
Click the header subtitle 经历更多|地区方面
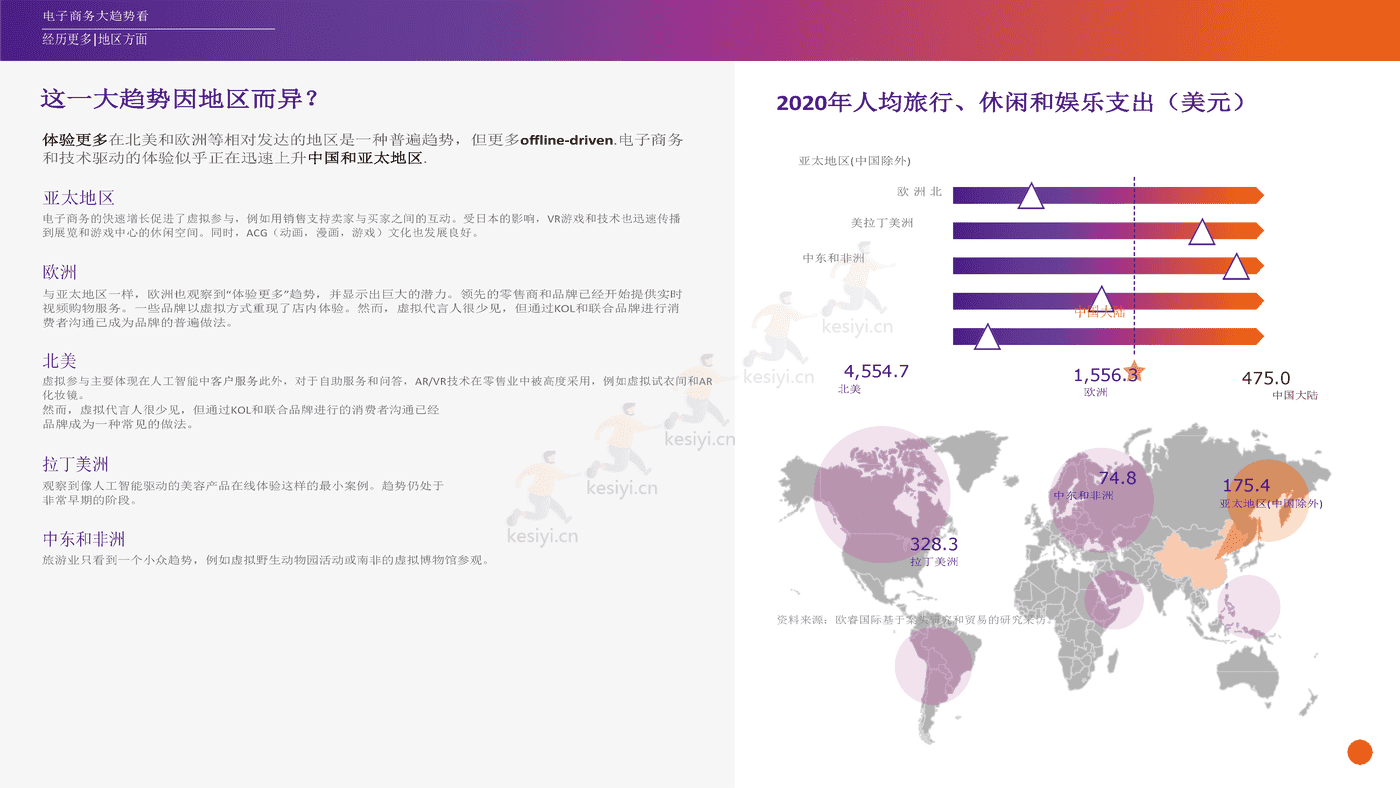95,40
